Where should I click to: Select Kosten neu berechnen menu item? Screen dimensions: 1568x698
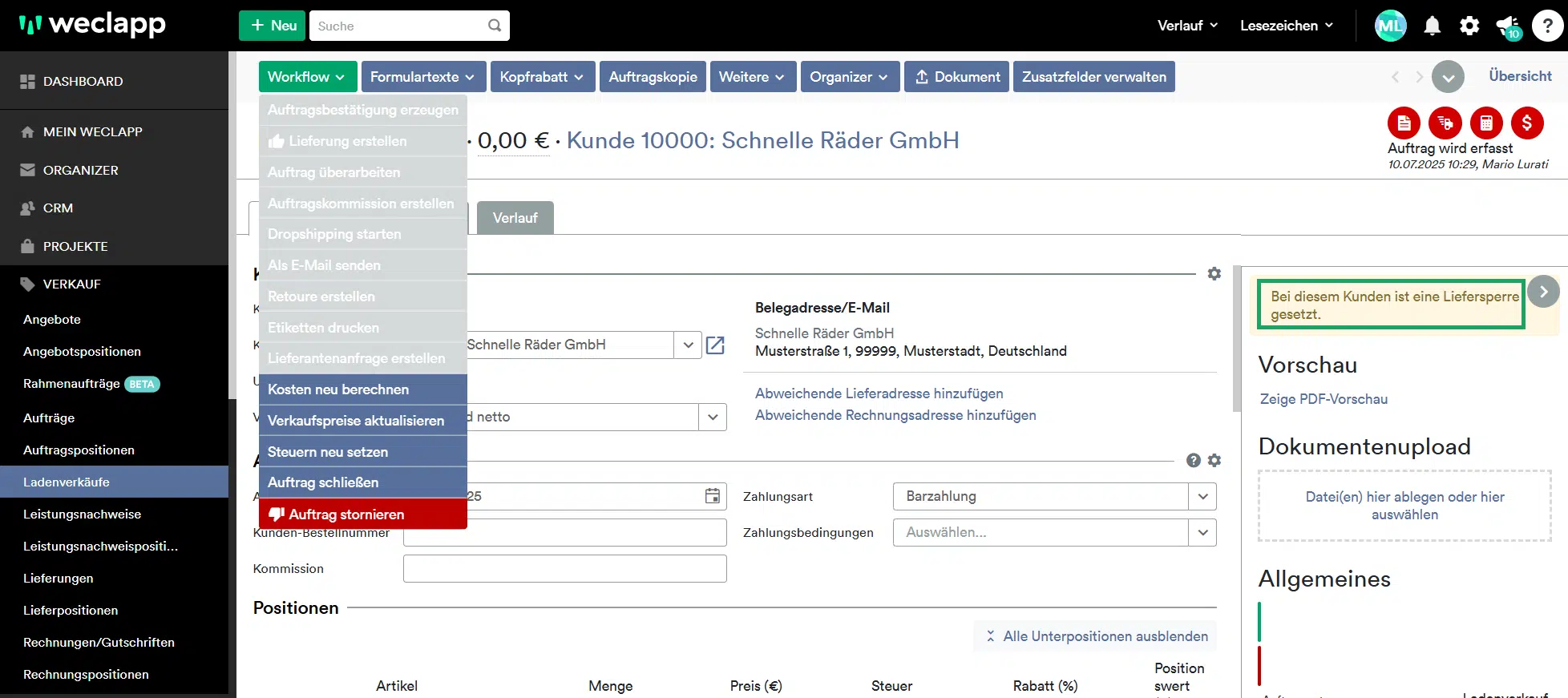362,389
